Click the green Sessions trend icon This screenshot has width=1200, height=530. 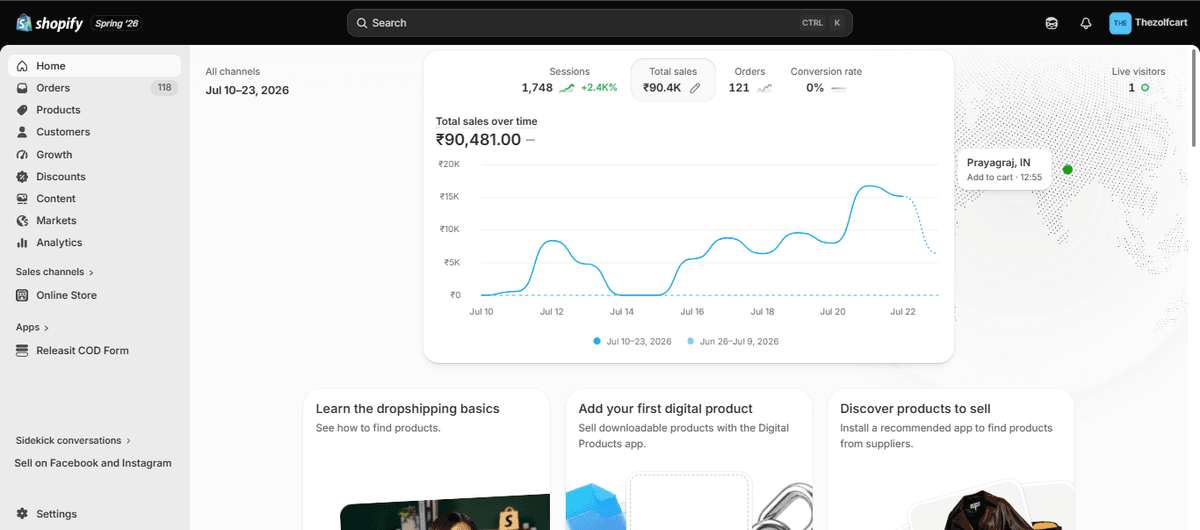[567, 88]
